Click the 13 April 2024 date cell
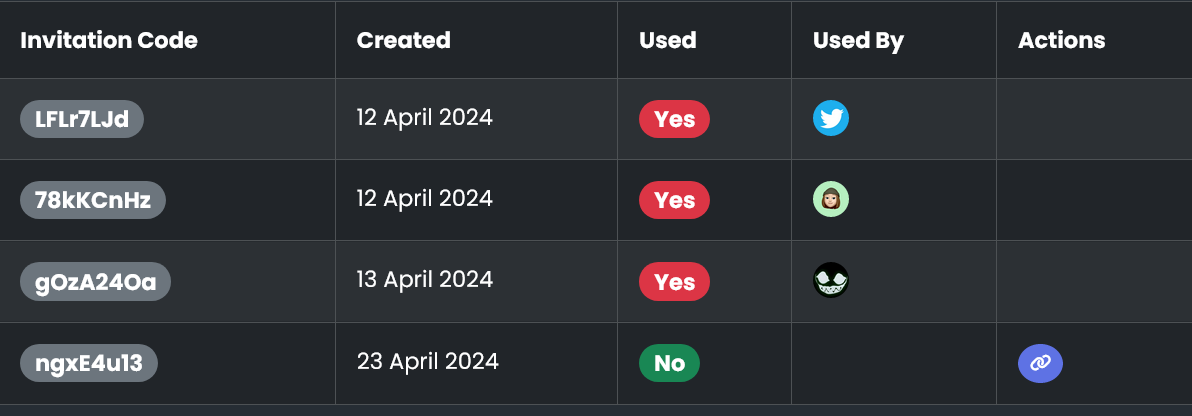The image size is (1192, 416). (x=424, y=279)
